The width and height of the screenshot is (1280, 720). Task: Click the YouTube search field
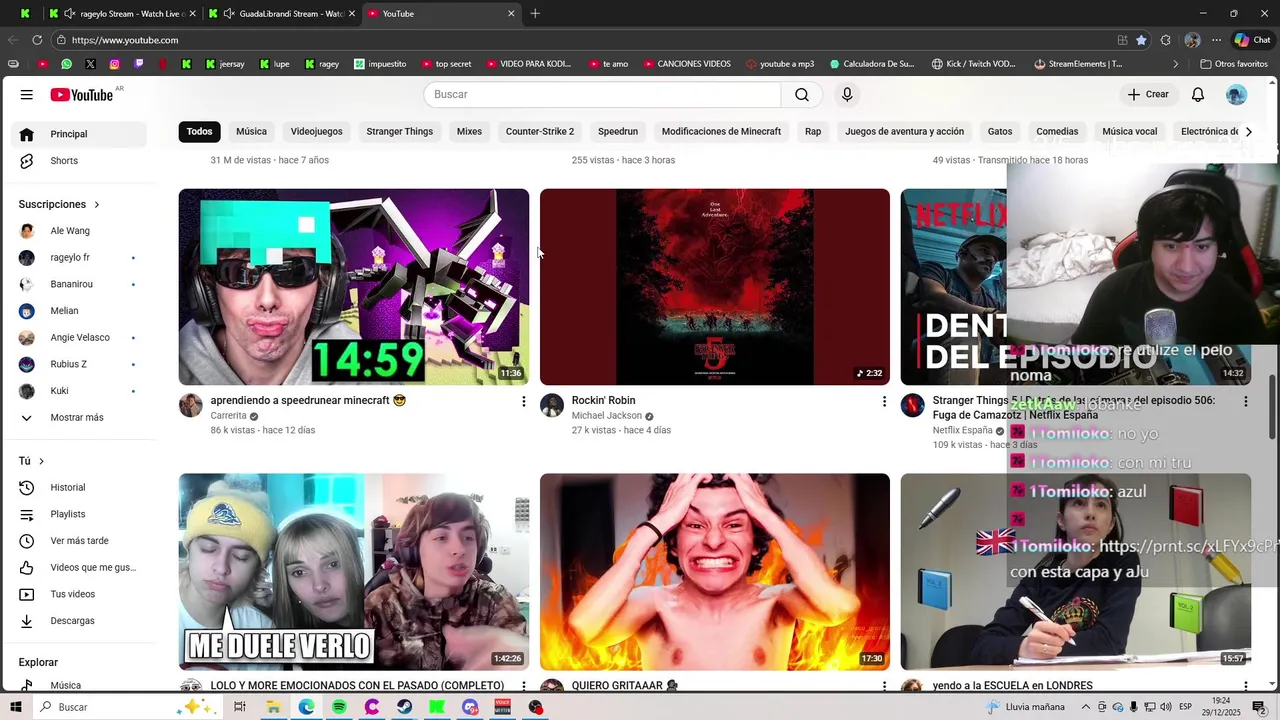pos(602,94)
